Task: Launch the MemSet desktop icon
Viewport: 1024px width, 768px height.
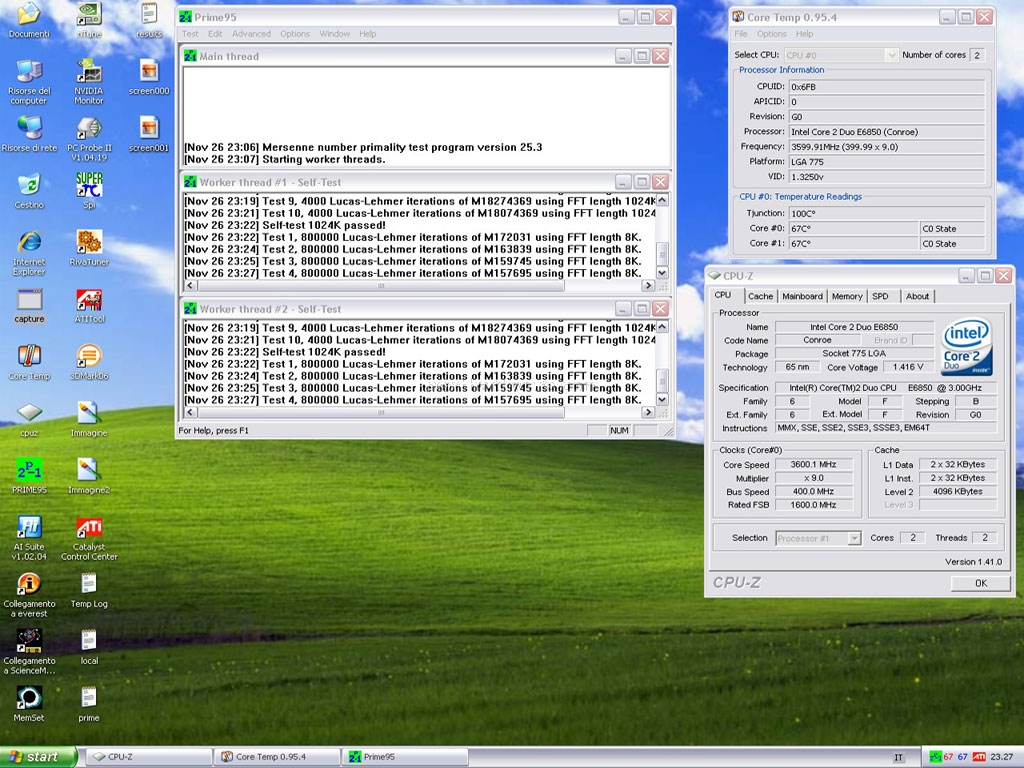Action: point(29,704)
